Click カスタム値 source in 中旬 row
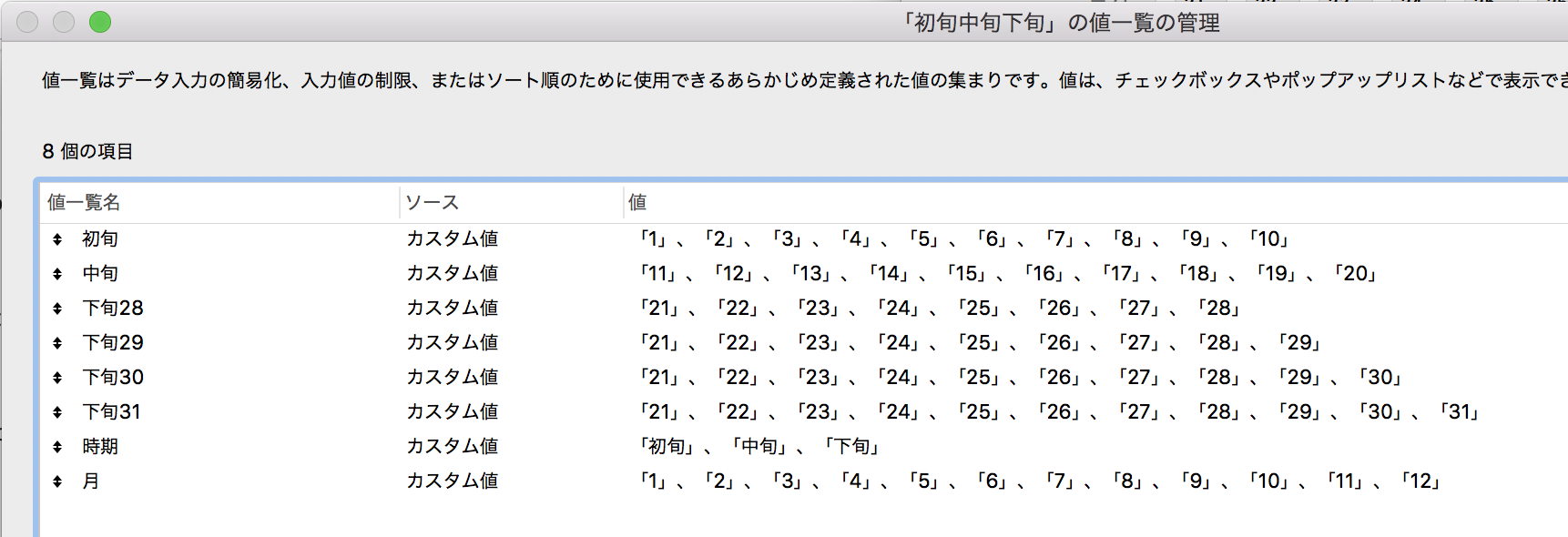Screen dimensions: 1568x537 (x=452, y=273)
